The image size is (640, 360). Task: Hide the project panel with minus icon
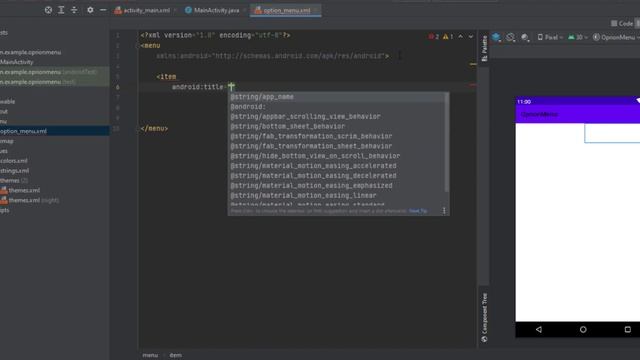103,10
